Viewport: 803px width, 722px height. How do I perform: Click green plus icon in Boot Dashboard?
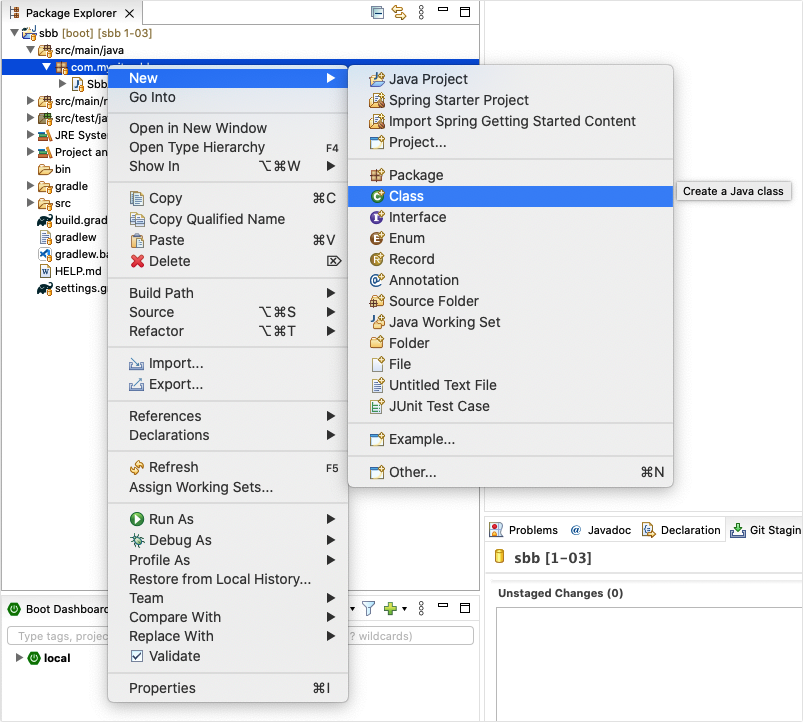[390, 608]
